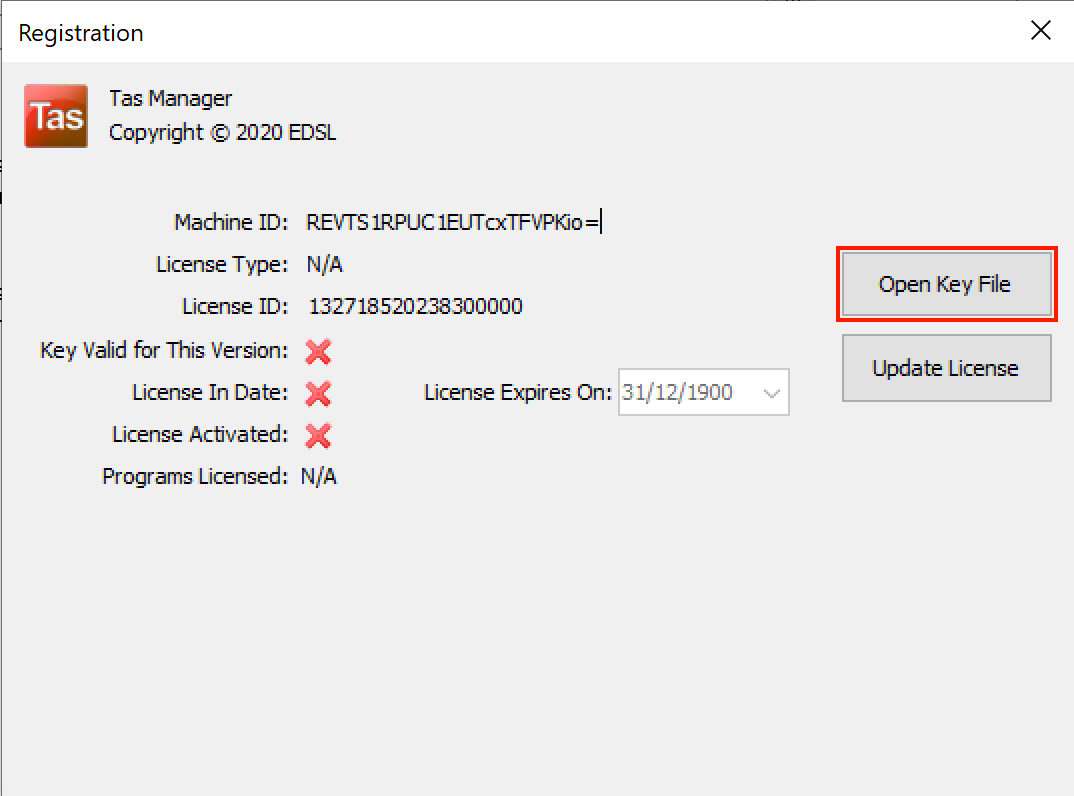
Task: Click the Machine ID text field
Action: pos(453,223)
